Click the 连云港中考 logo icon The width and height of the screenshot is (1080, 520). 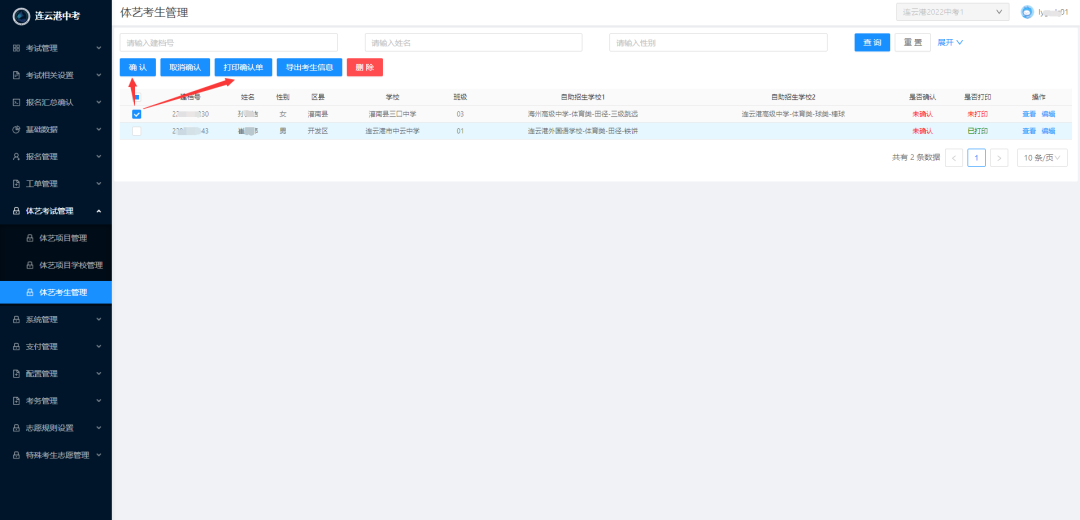pos(21,15)
